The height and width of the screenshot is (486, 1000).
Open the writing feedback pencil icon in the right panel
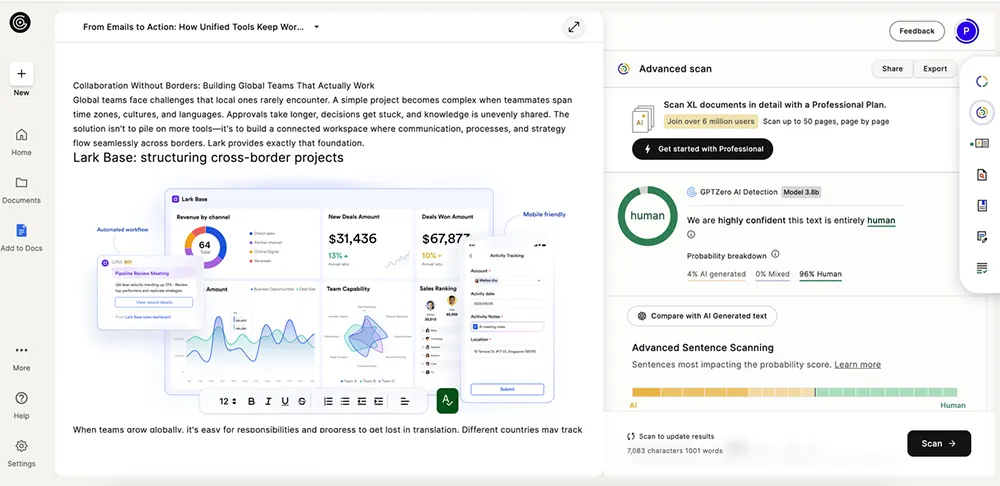982,237
